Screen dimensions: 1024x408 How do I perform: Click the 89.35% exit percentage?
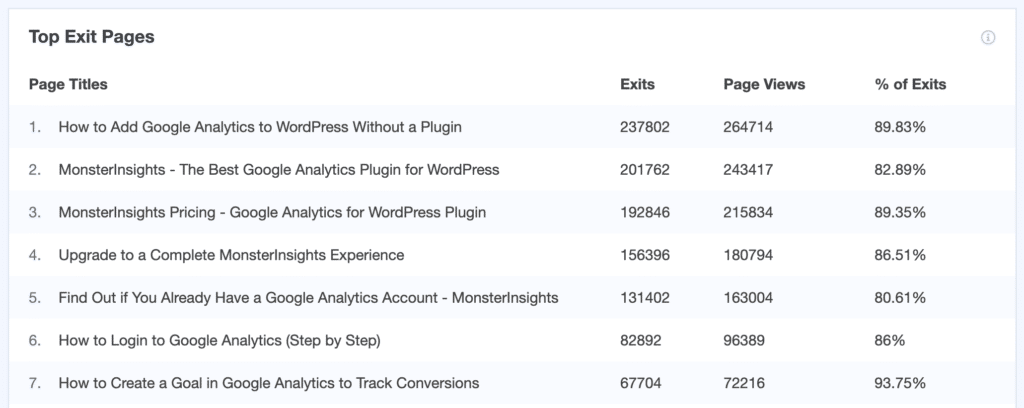click(x=900, y=212)
